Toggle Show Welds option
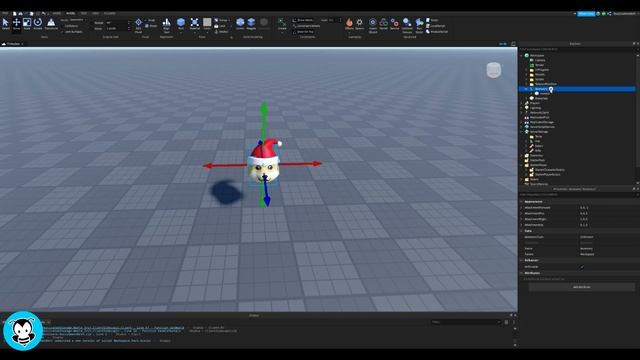The width and height of the screenshot is (640, 360). coord(303,20)
